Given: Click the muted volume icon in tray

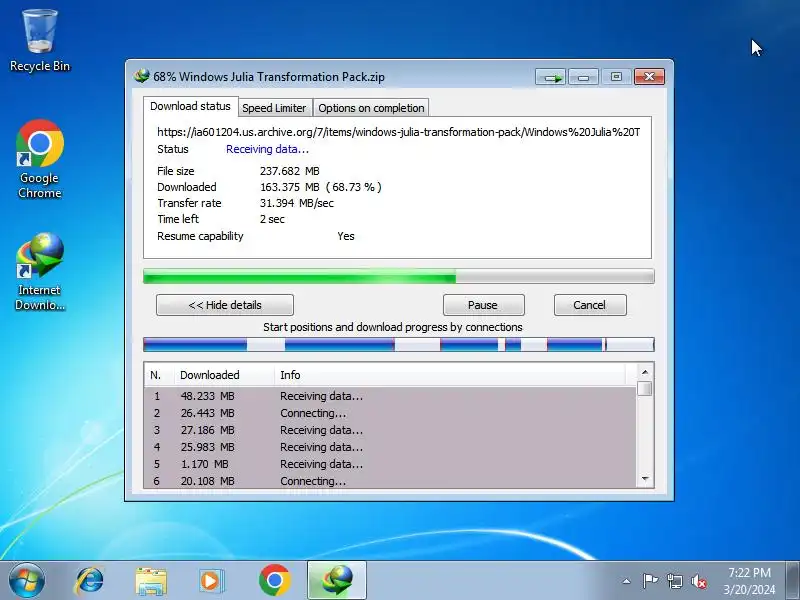Looking at the screenshot, I should tap(698, 581).
